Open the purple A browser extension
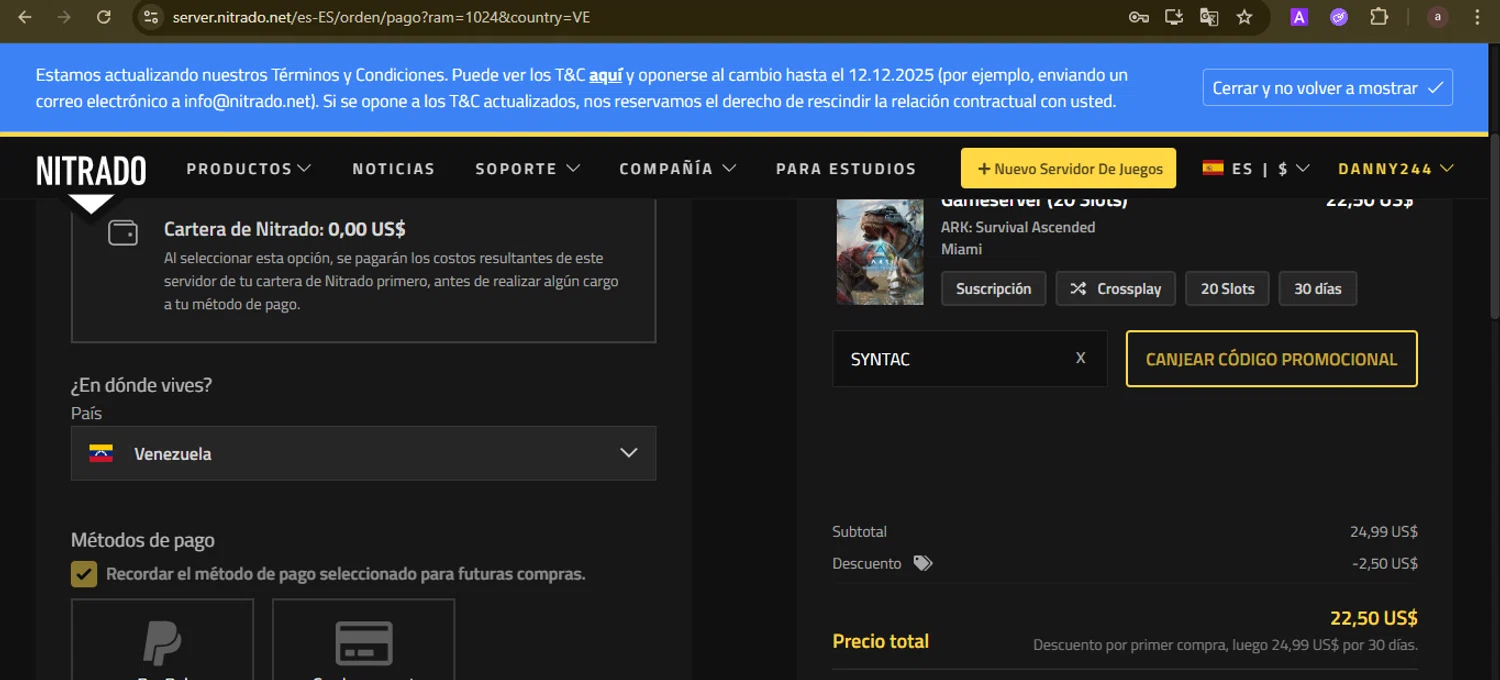 [1299, 17]
